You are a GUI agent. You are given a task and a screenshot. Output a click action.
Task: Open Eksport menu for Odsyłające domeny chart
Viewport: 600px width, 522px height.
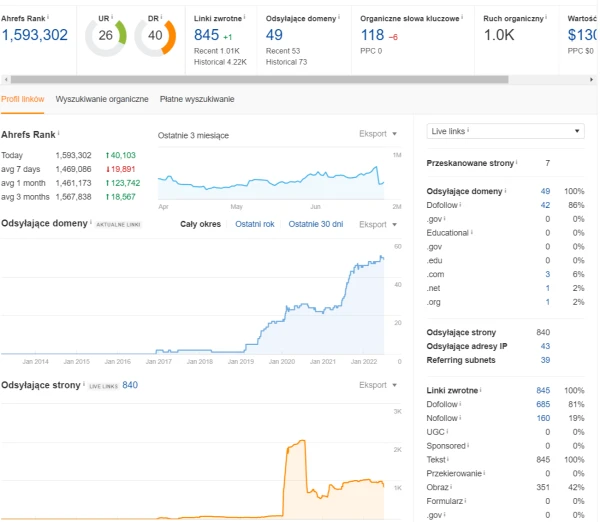tap(378, 224)
